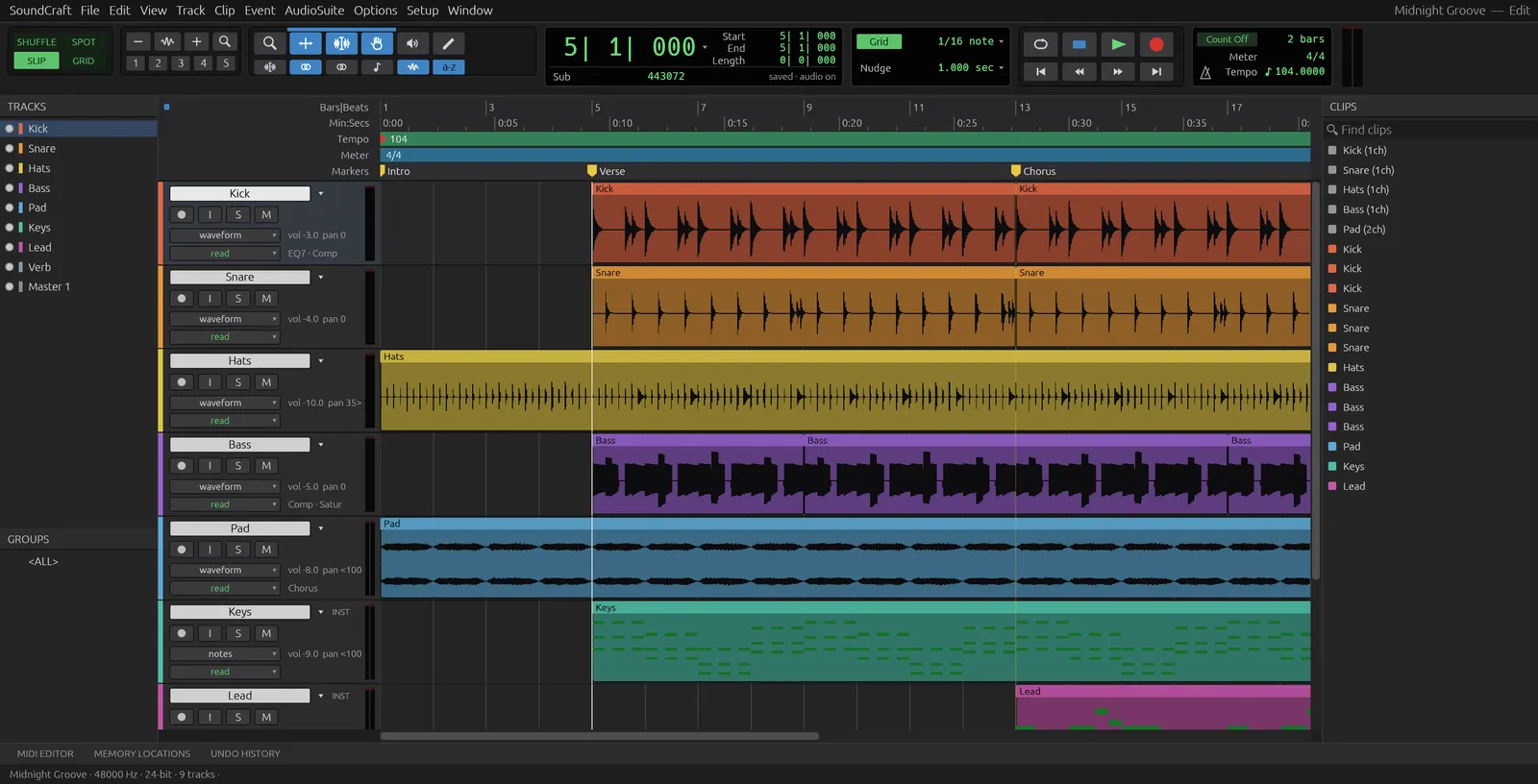The width and height of the screenshot is (1538, 784).
Task: Click the Go to End transport button
Action: click(1156, 71)
